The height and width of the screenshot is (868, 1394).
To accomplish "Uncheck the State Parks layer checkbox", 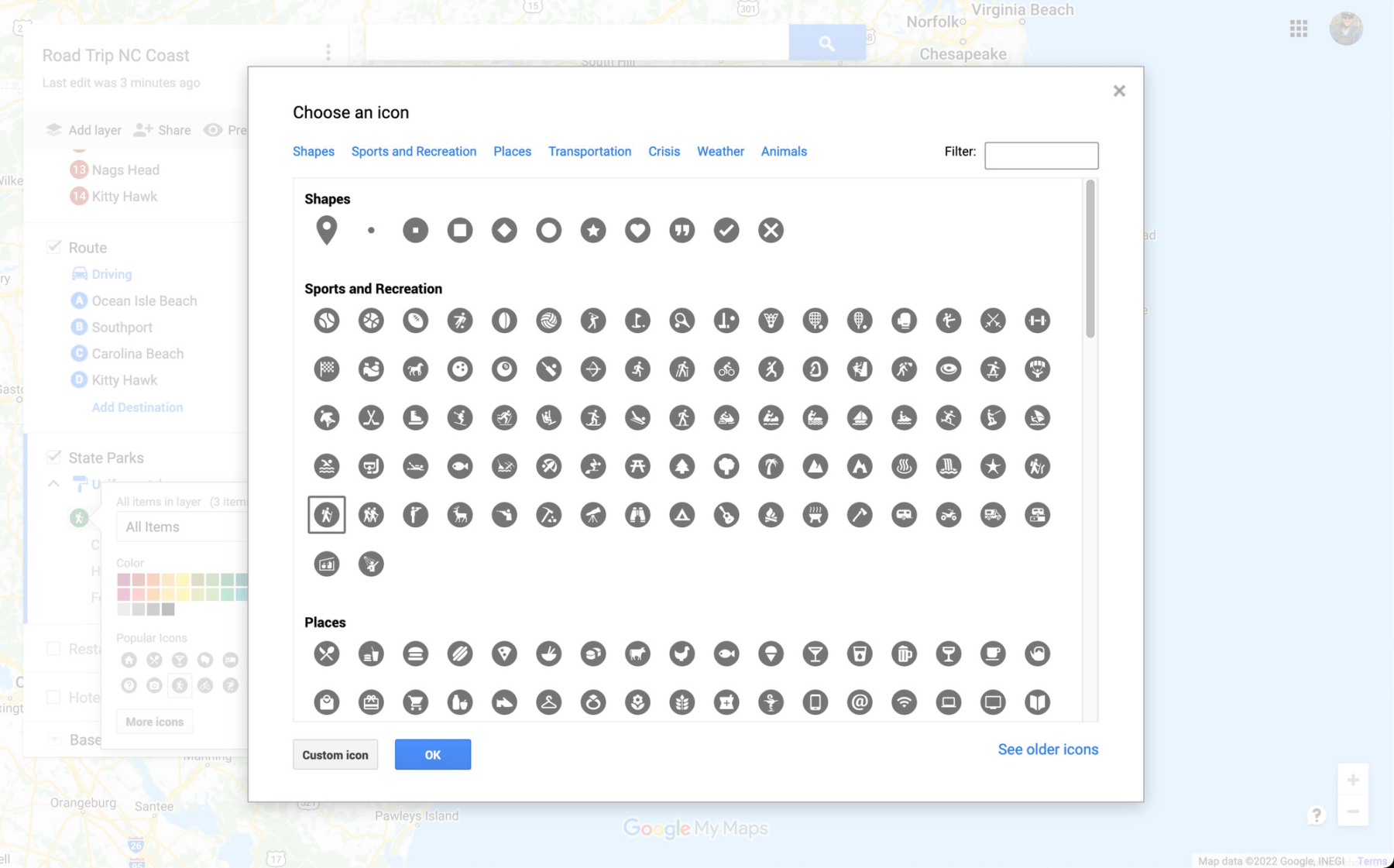I will [x=53, y=457].
